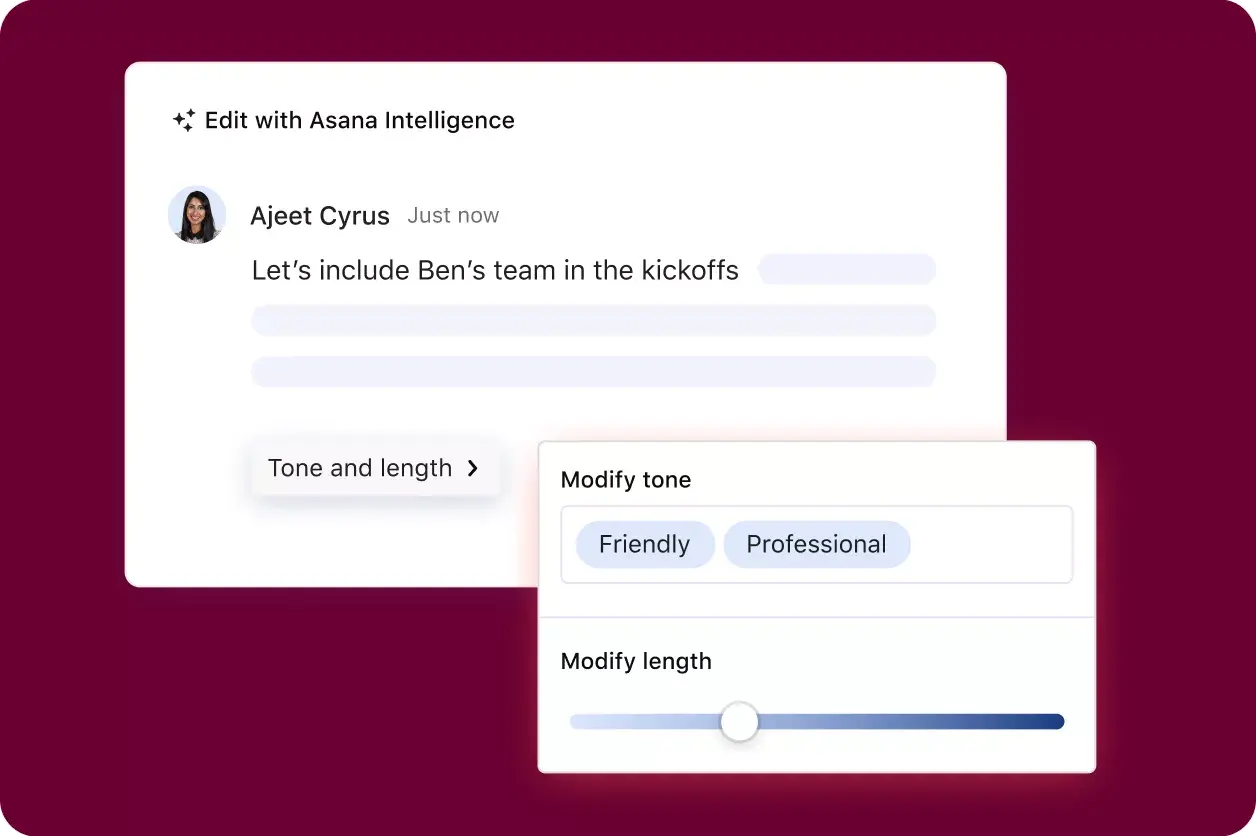Expand the Tone and length menu
Viewport: 1256px width, 836px height.
click(x=375, y=468)
